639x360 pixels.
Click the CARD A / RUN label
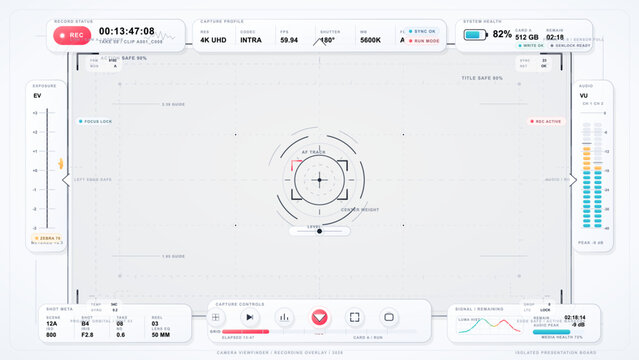pyautogui.click(x=368, y=338)
